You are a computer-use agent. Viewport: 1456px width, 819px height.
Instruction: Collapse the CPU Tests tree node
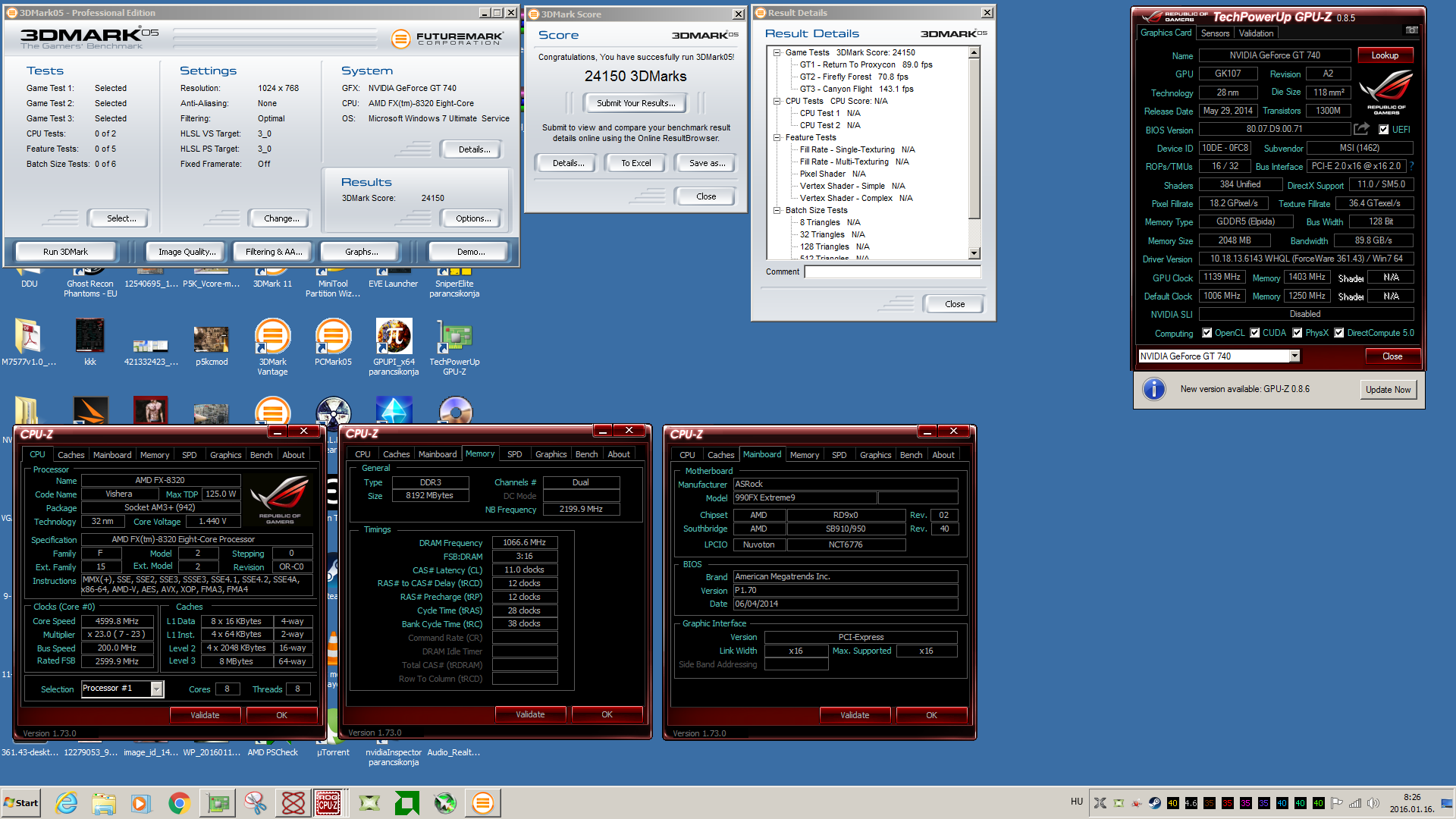(x=777, y=101)
